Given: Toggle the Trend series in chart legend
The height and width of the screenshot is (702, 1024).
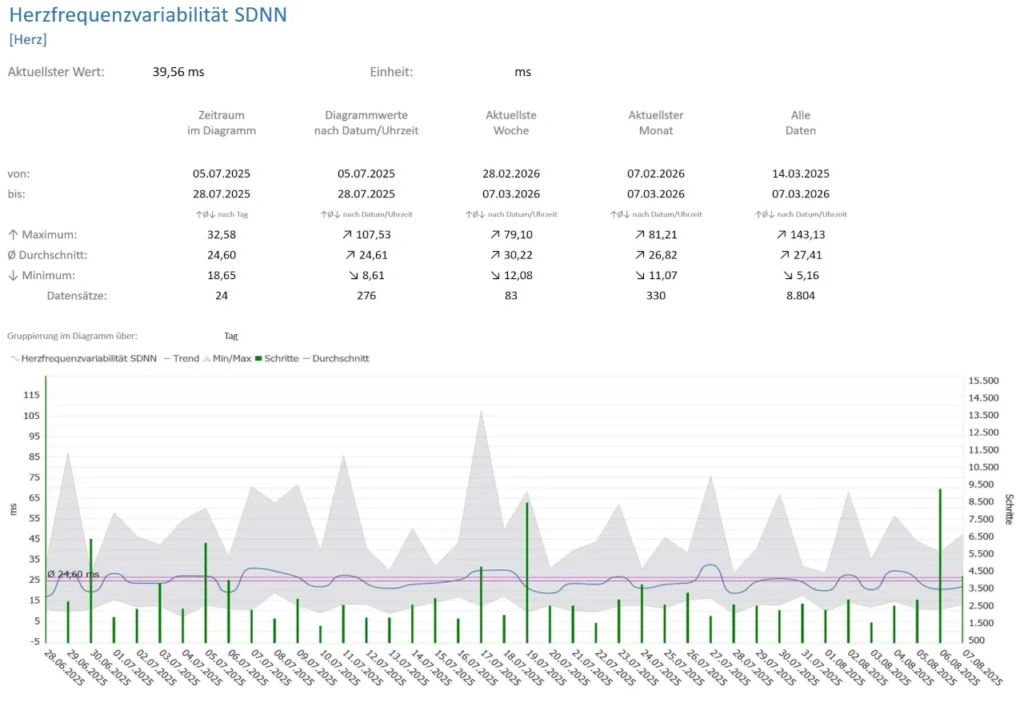Looking at the screenshot, I should pyautogui.click(x=183, y=358).
